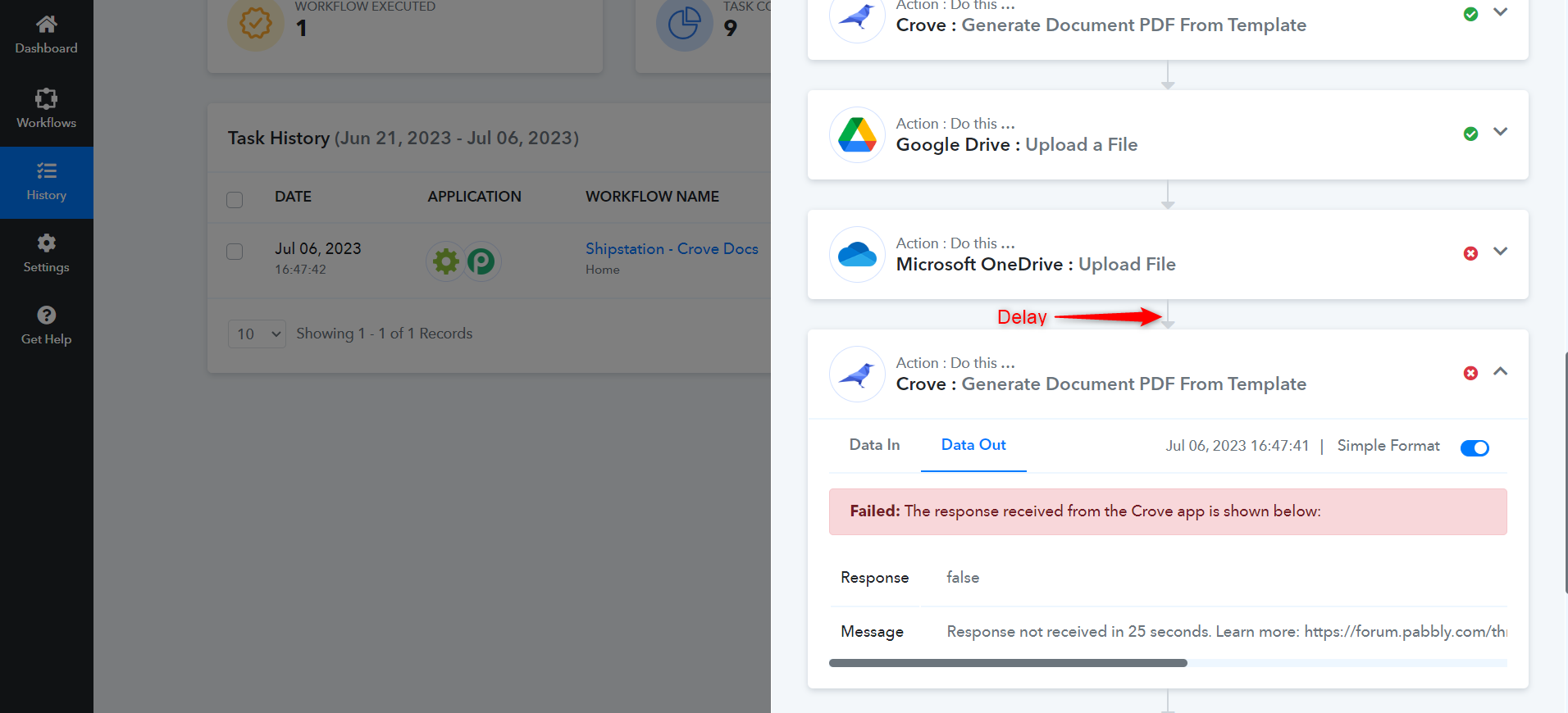This screenshot has width=1568, height=713.
Task: Click the task consumption pie chart icon
Action: pyautogui.click(x=684, y=23)
